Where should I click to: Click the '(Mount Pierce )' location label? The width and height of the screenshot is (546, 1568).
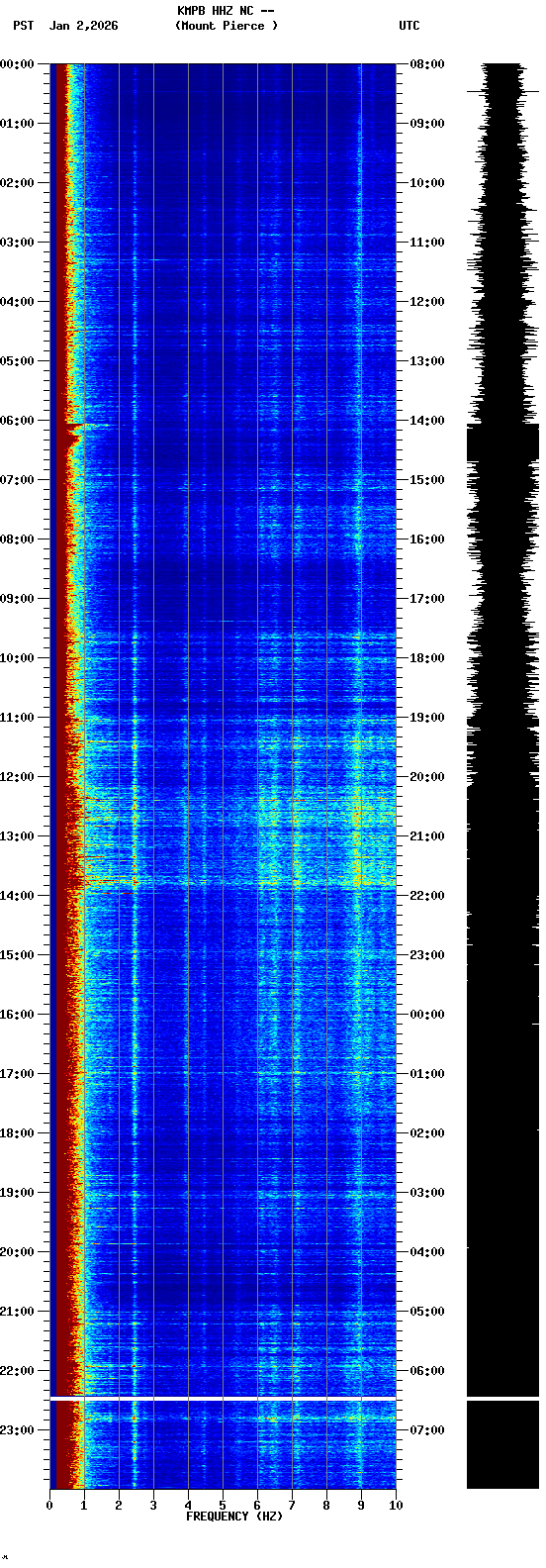(x=227, y=26)
